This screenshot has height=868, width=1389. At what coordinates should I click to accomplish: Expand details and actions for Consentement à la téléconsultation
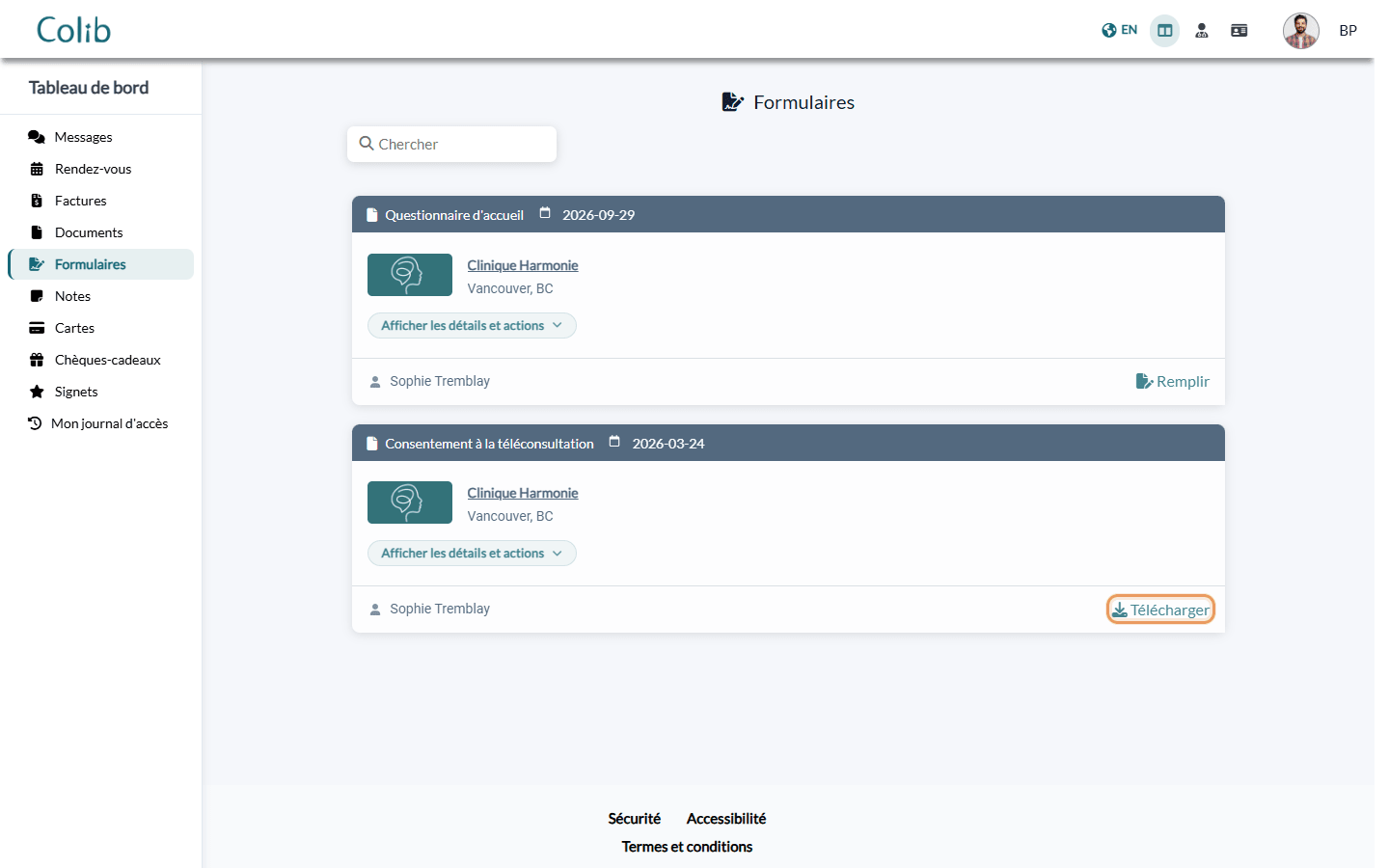click(x=472, y=554)
